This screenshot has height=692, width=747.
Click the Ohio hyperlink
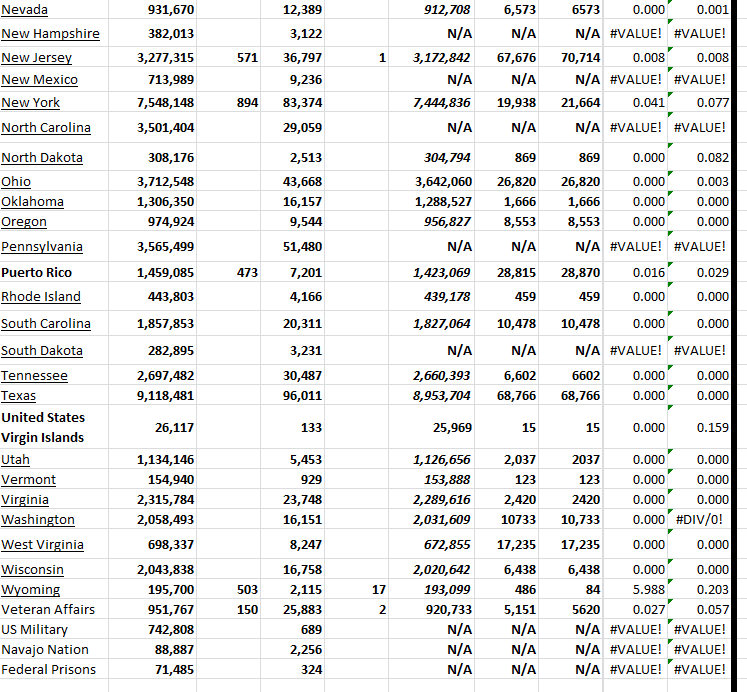click(16, 181)
